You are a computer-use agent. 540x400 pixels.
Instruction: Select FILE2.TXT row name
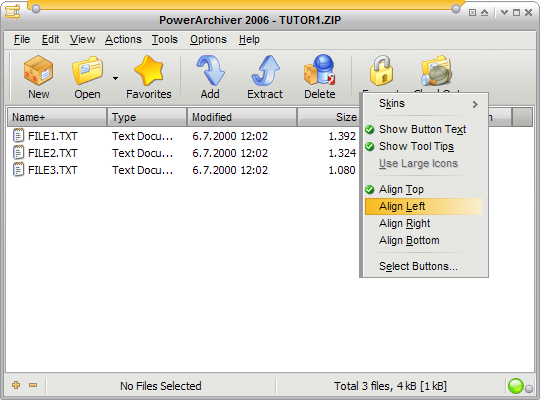pyautogui.click(x=53, y=153)
